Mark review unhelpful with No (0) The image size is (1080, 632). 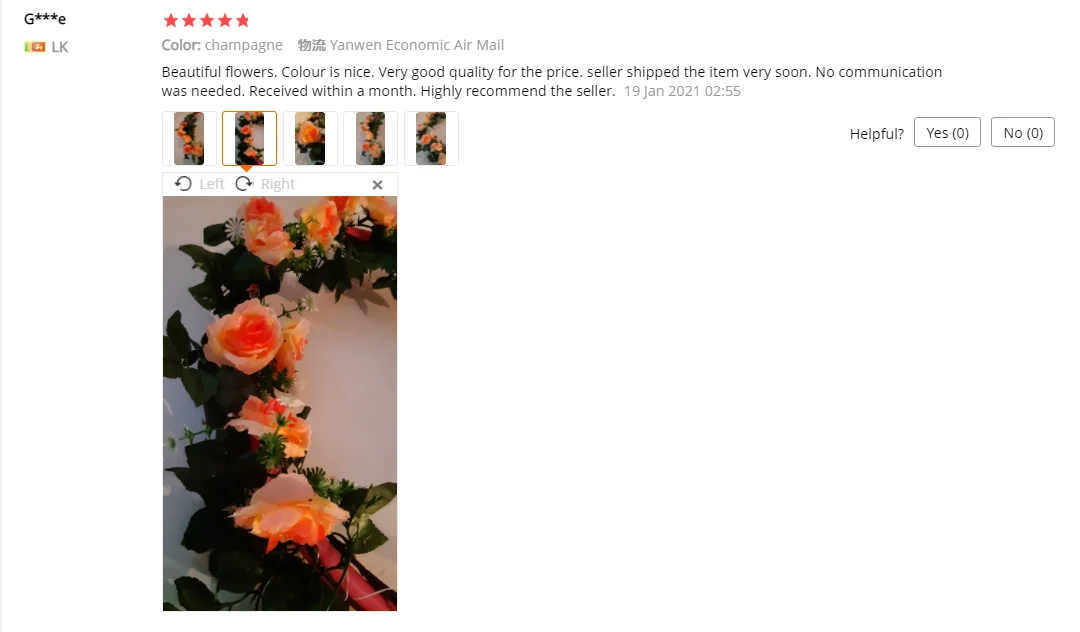coord(1023,132)
